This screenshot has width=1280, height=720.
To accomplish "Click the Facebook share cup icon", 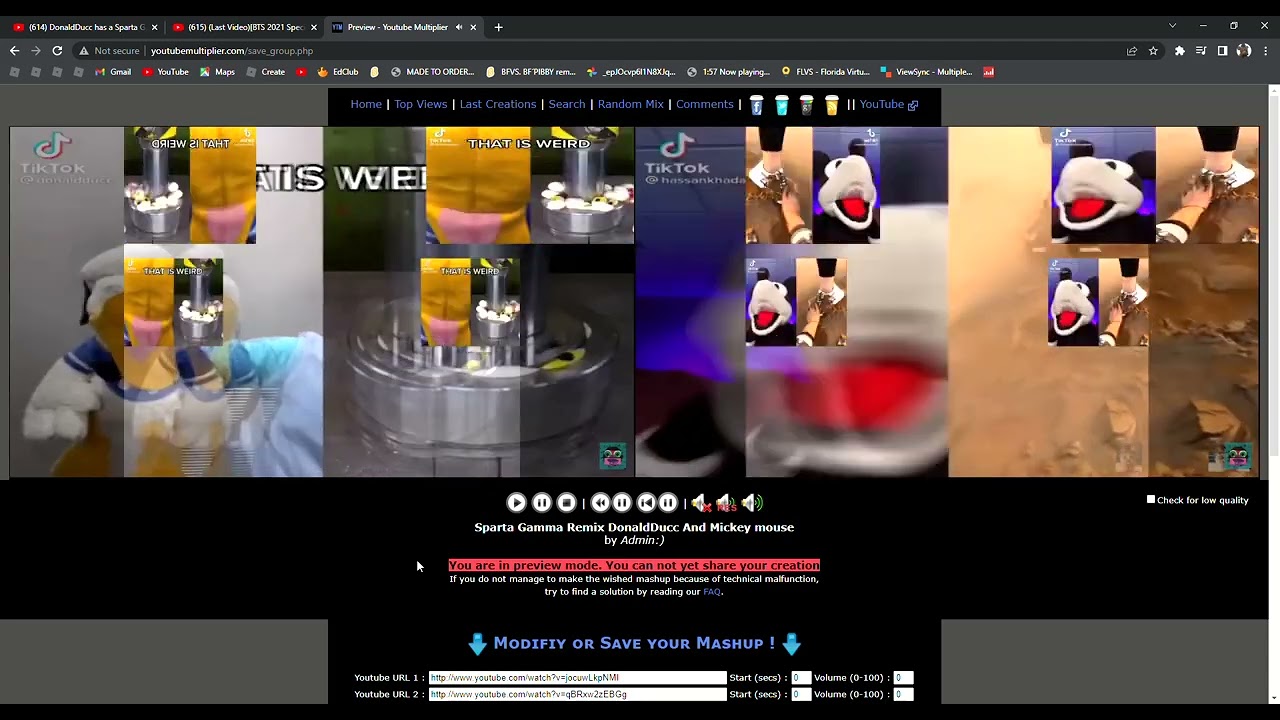I will click(756, 105).
